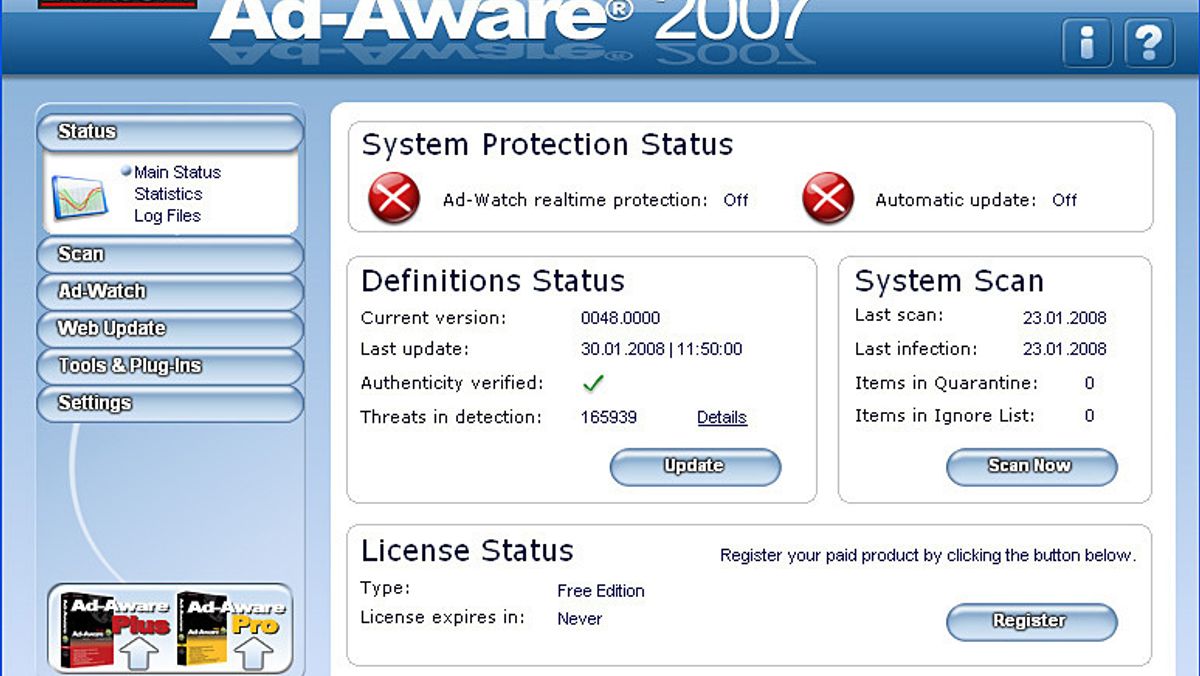Expand the Web Update sidebar section

click(169, 328)
